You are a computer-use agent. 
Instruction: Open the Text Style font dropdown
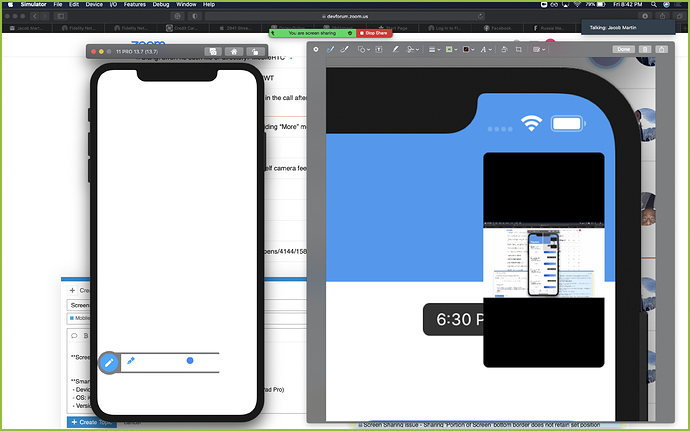pyautogui.click(x=485, y=49)
